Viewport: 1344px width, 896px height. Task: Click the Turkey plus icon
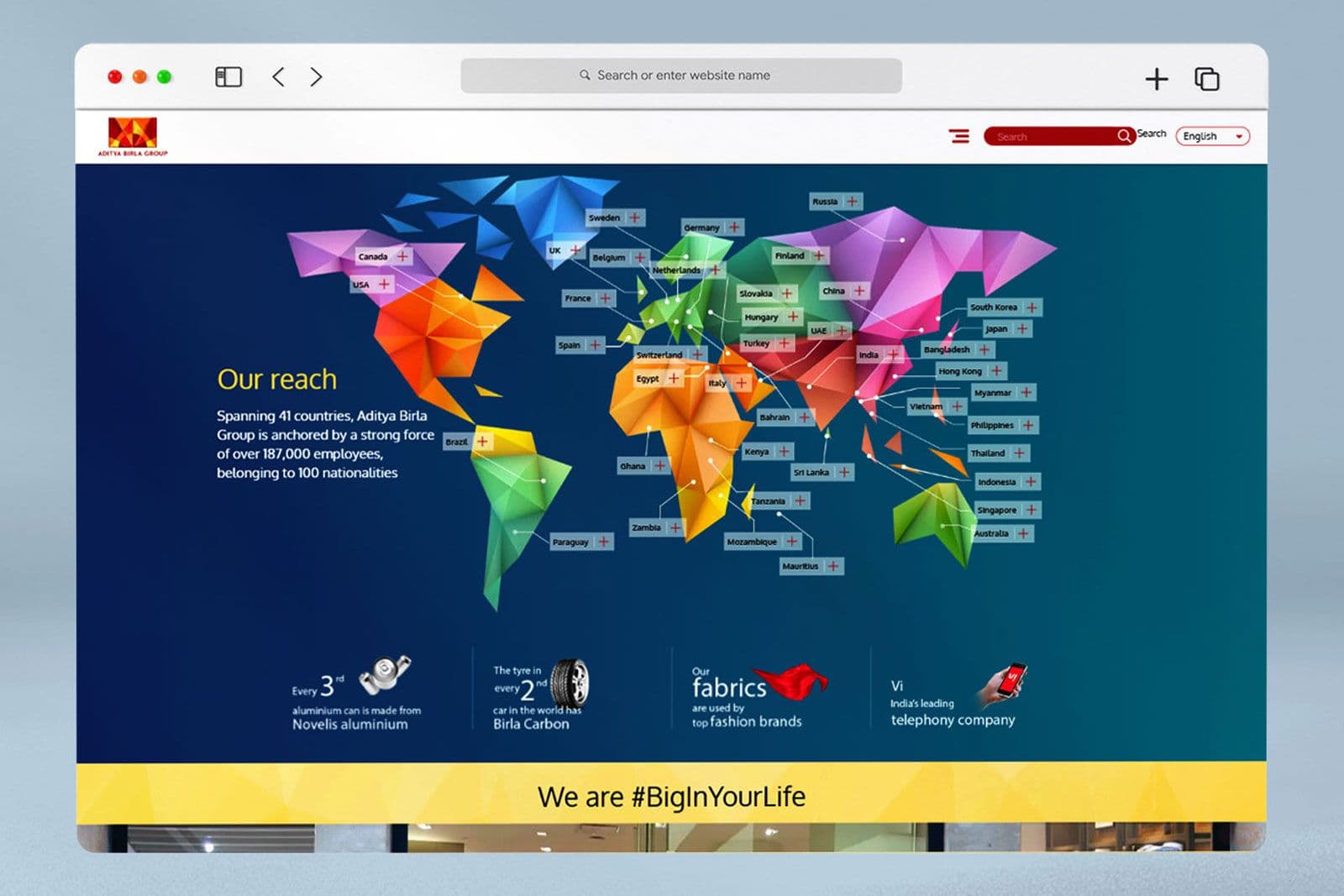click(x=784, y=343)
